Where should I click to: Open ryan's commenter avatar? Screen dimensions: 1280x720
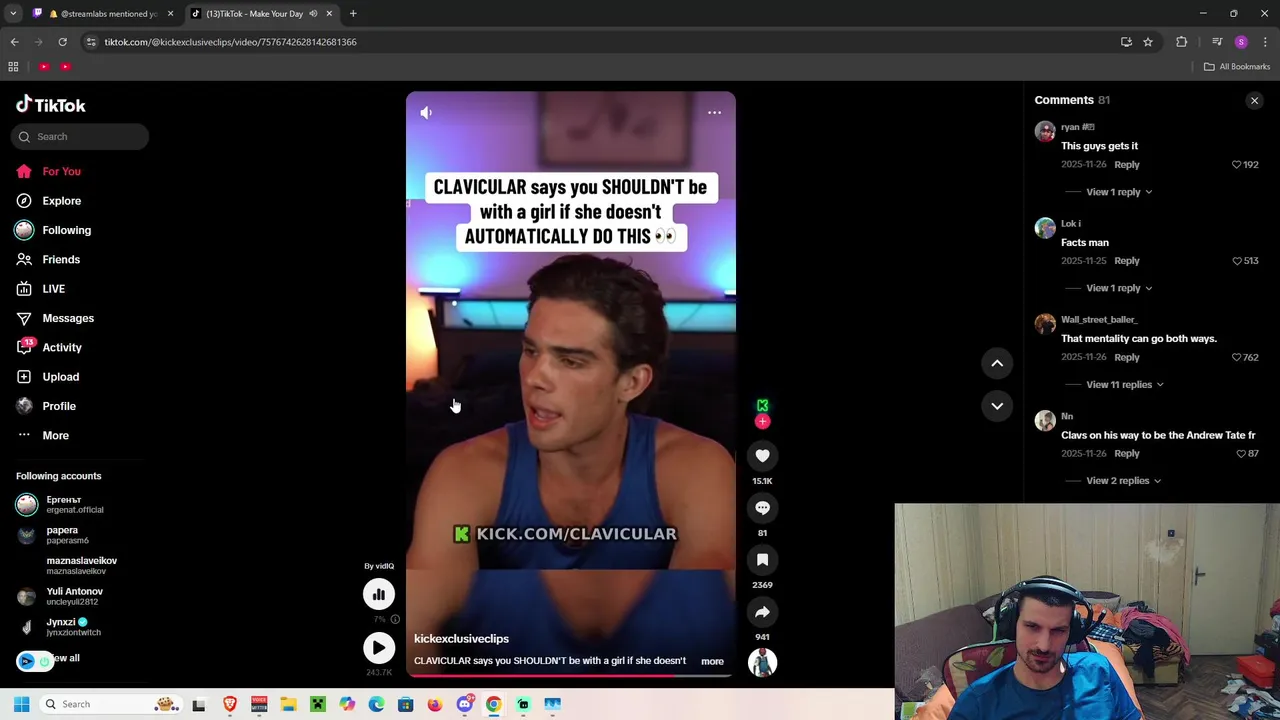(x=1045, y=132)
